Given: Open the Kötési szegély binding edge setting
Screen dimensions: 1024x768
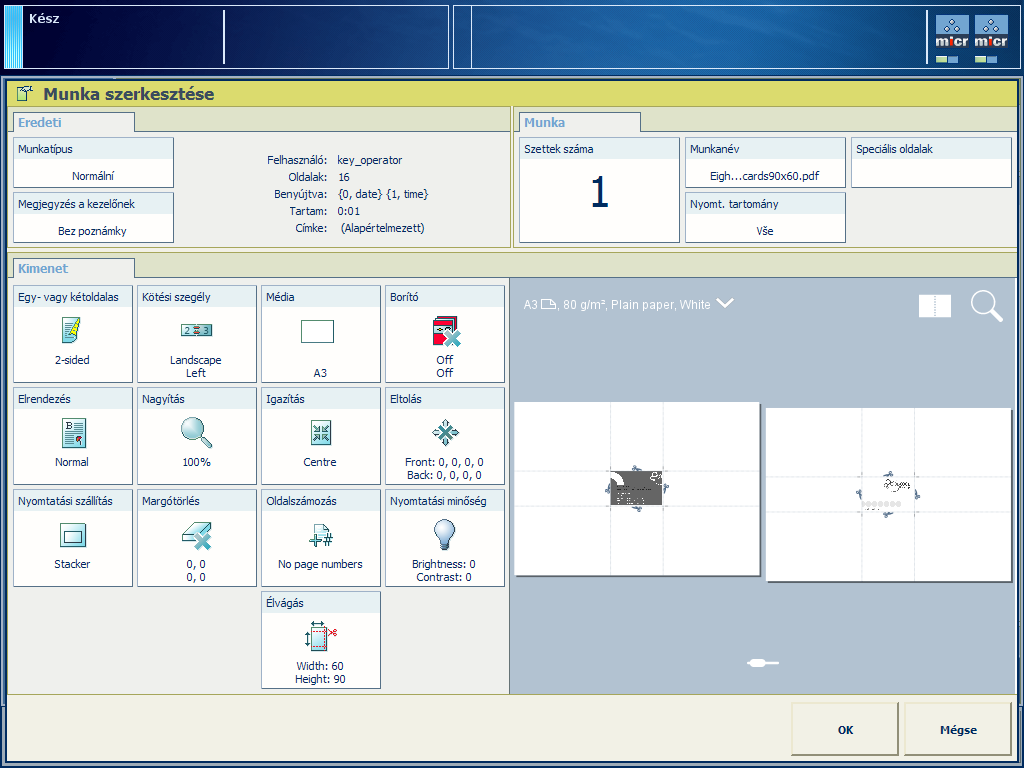Looking at the screenshot, I should click(x=196, y=333).
